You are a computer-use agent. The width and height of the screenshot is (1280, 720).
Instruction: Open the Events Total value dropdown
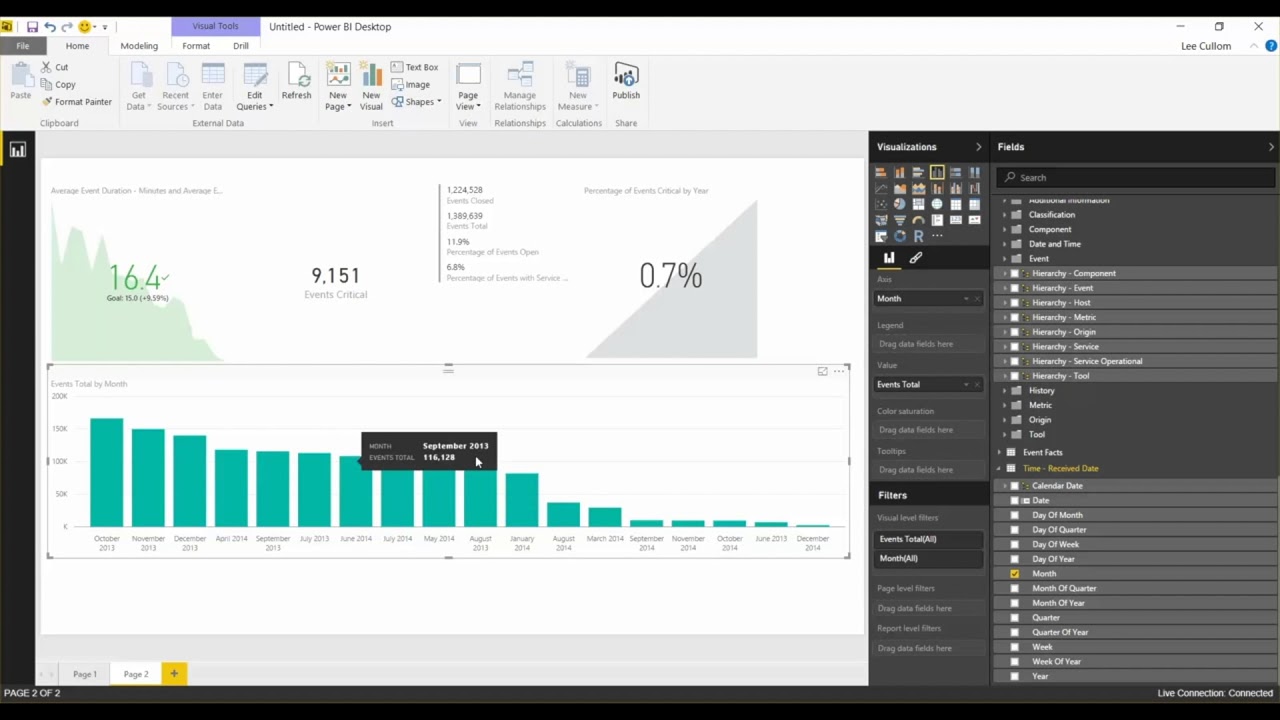966,385
